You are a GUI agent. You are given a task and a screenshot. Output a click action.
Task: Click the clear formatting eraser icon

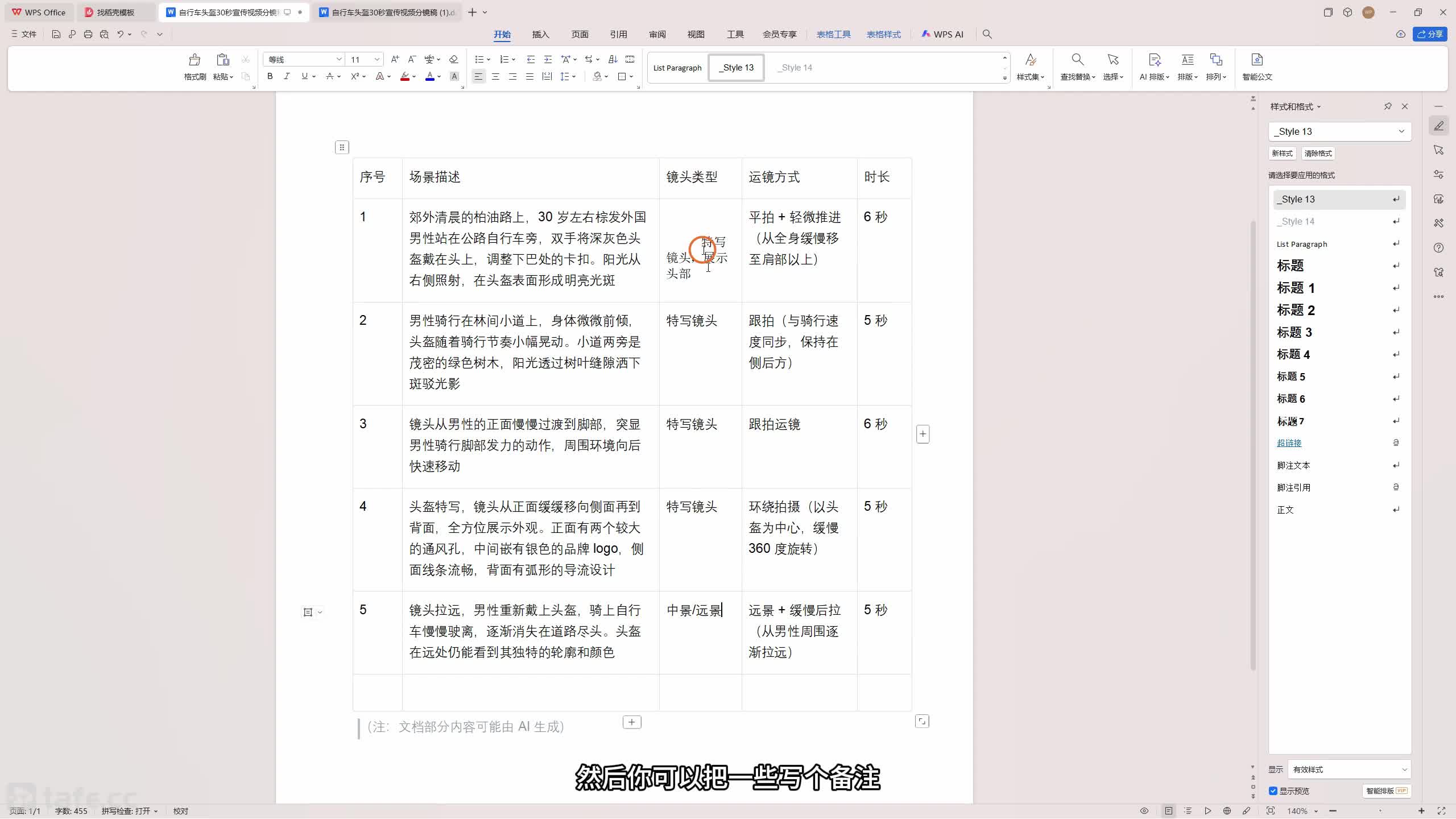[453, 59]
